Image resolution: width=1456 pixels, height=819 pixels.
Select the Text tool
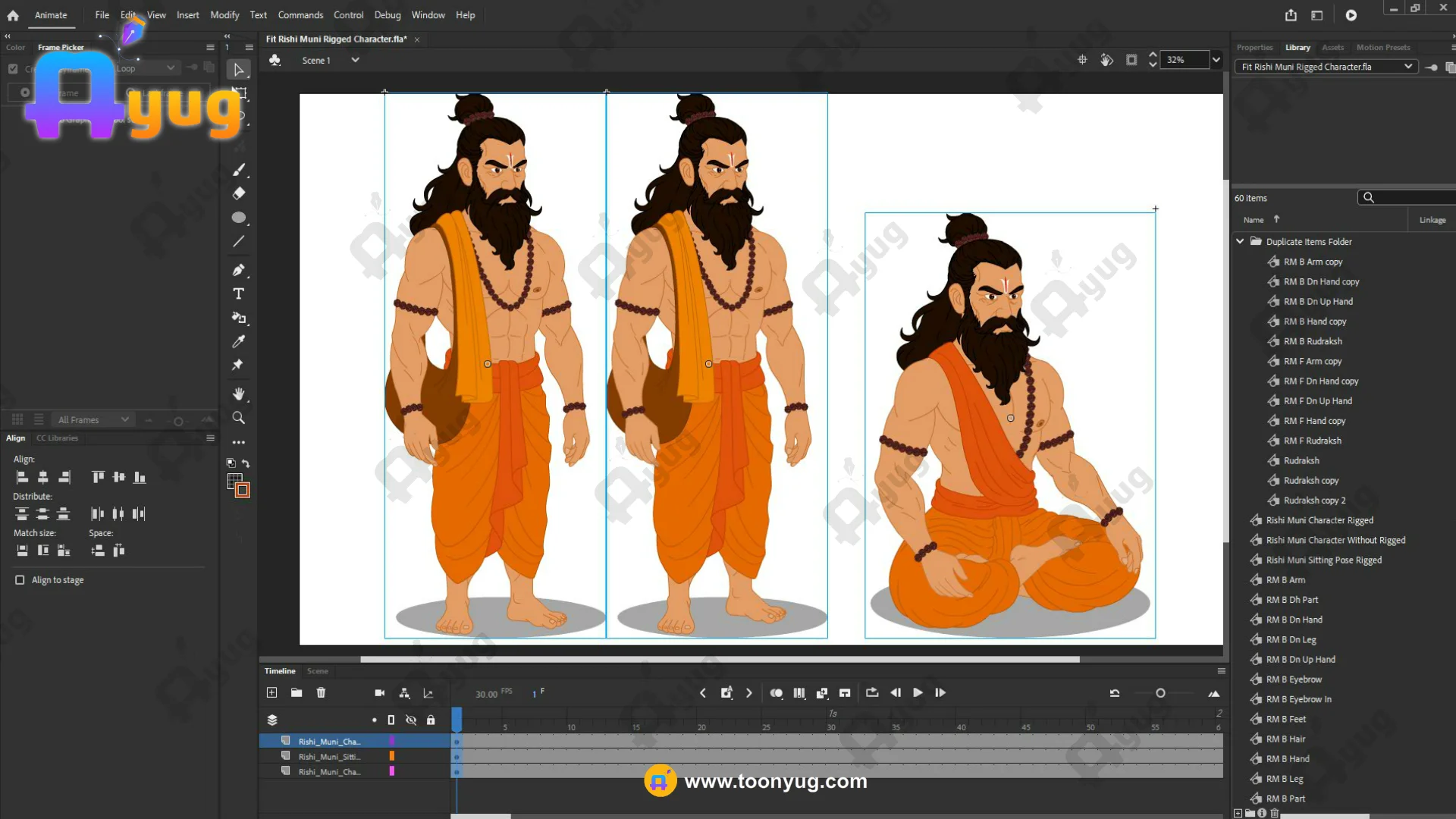(x=238, y=294)
